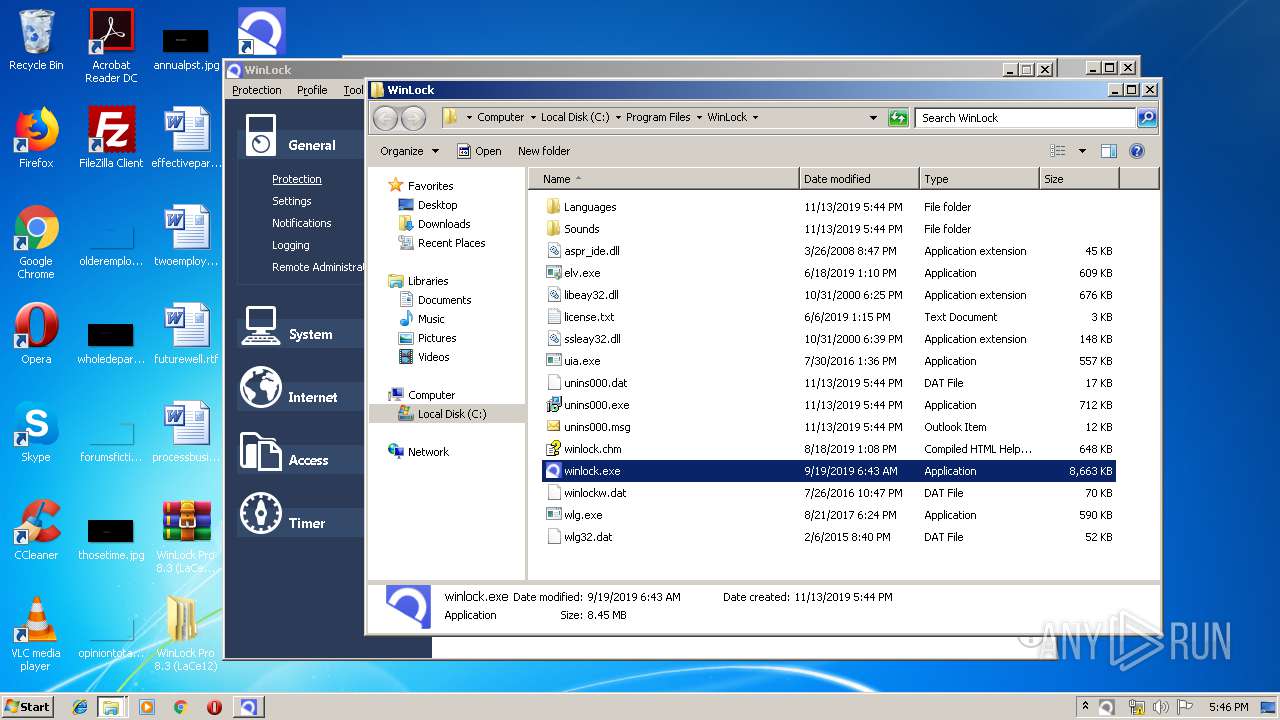Open FileZilla Client desktop icon

point(111,137)
